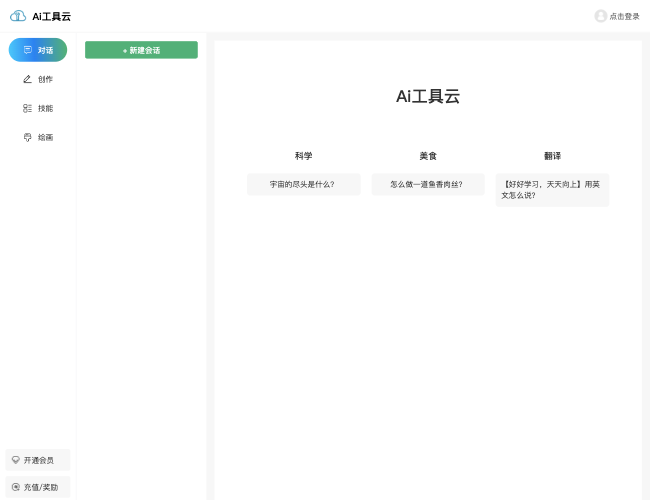Click the diamond icon beside 开通会员
The image size is (650, 500).
(x=16, y=460)
